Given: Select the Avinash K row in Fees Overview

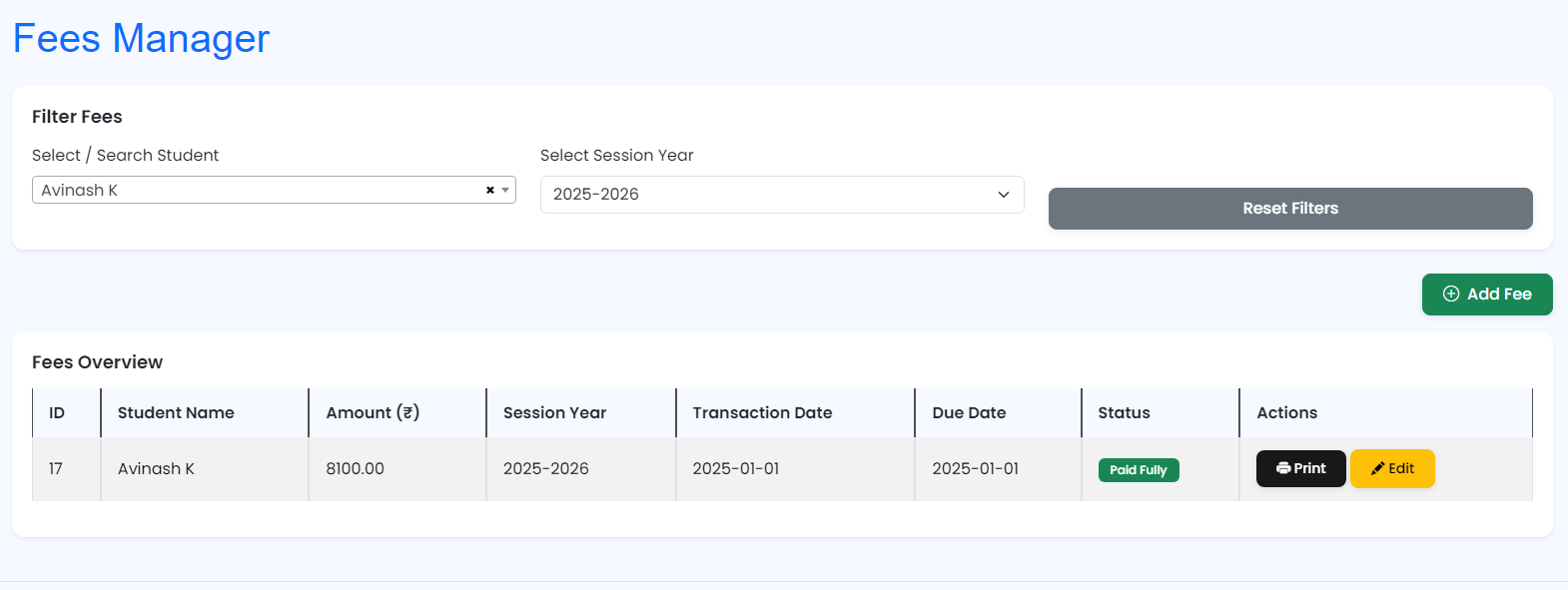Looking at the screenshot, I should (x=157, y=468).
